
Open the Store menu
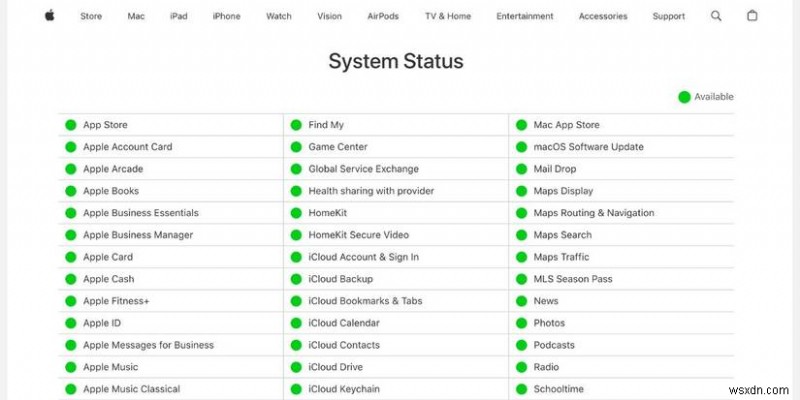91,16
